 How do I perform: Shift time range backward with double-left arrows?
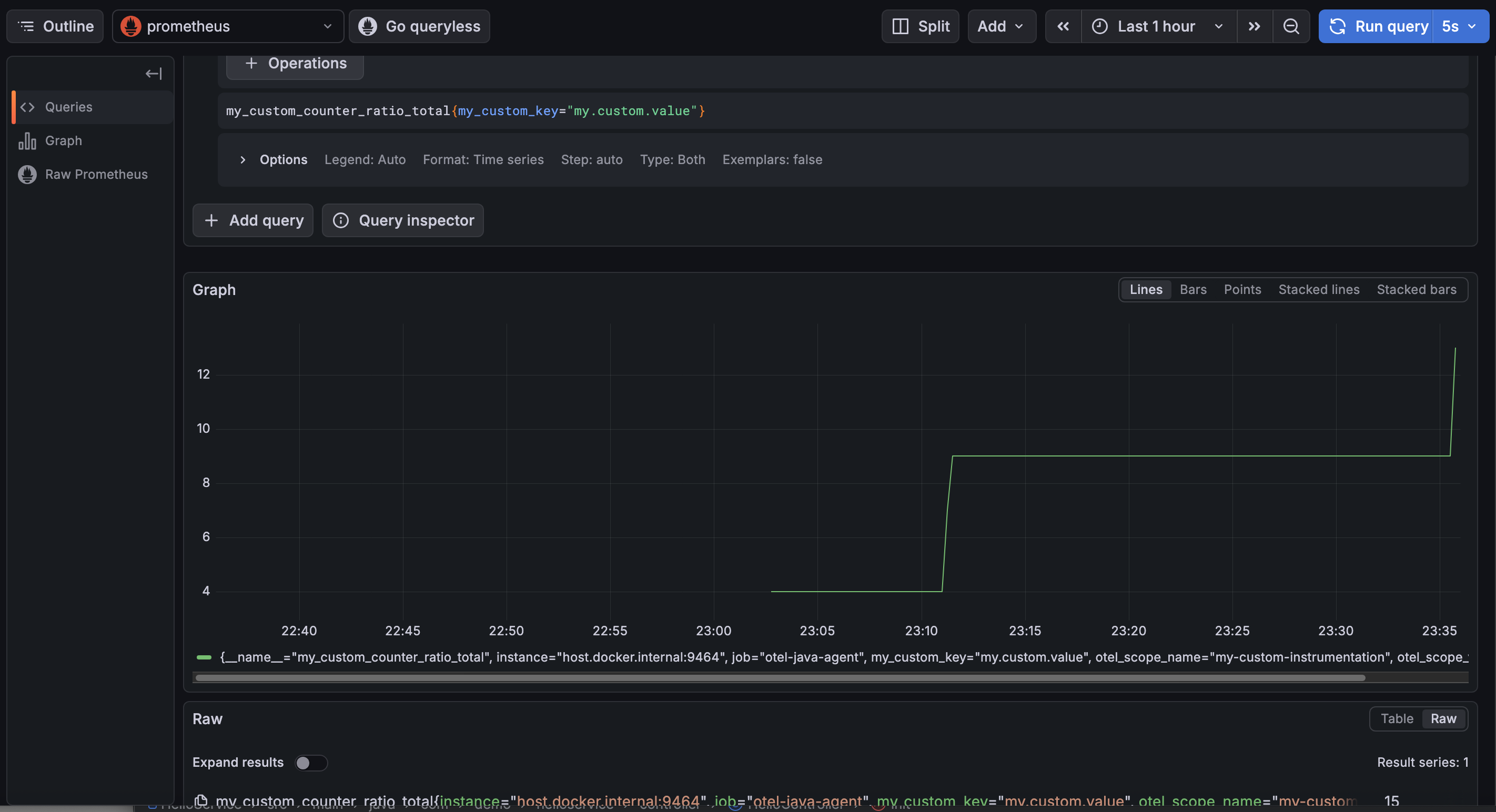pyautogui.click(x=1063, y=27)
